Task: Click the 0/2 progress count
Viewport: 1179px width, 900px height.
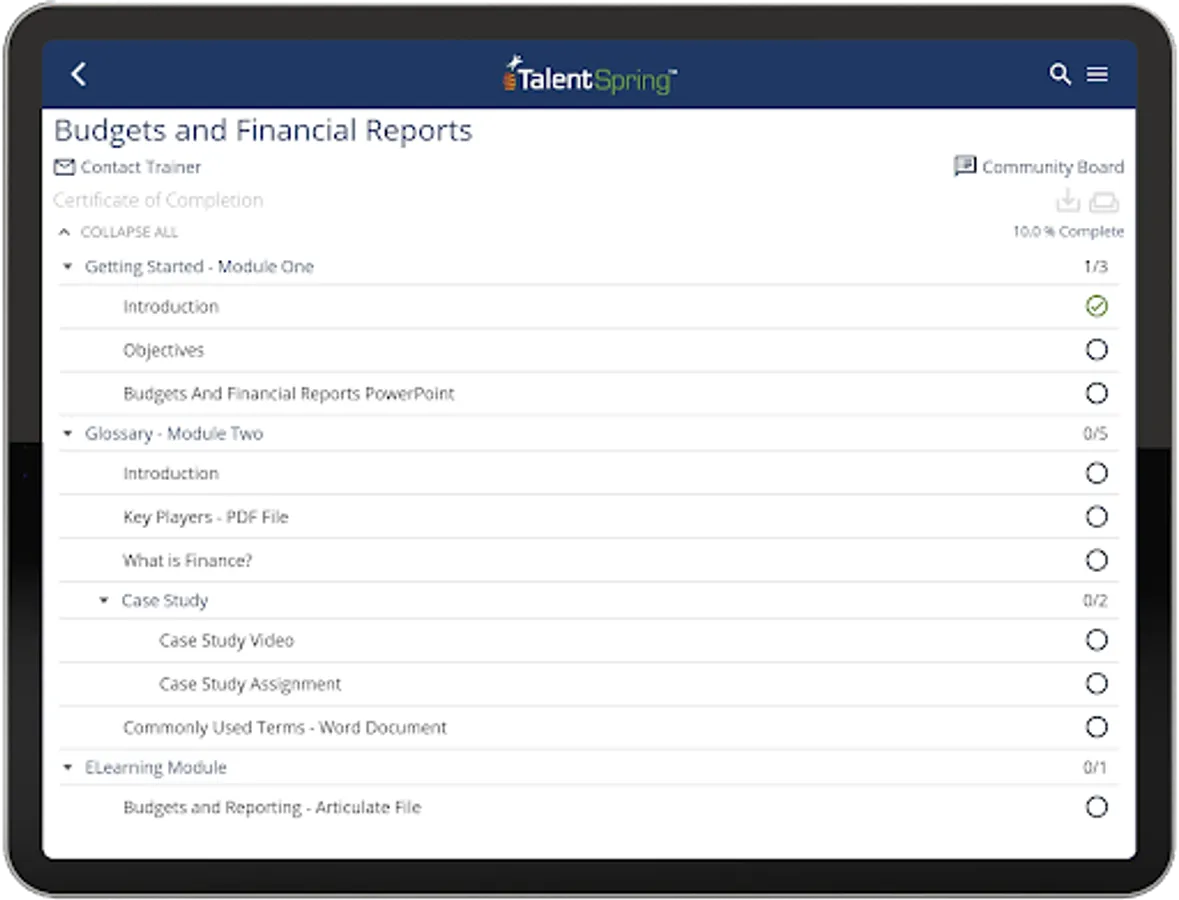Action: [1096, 601]
